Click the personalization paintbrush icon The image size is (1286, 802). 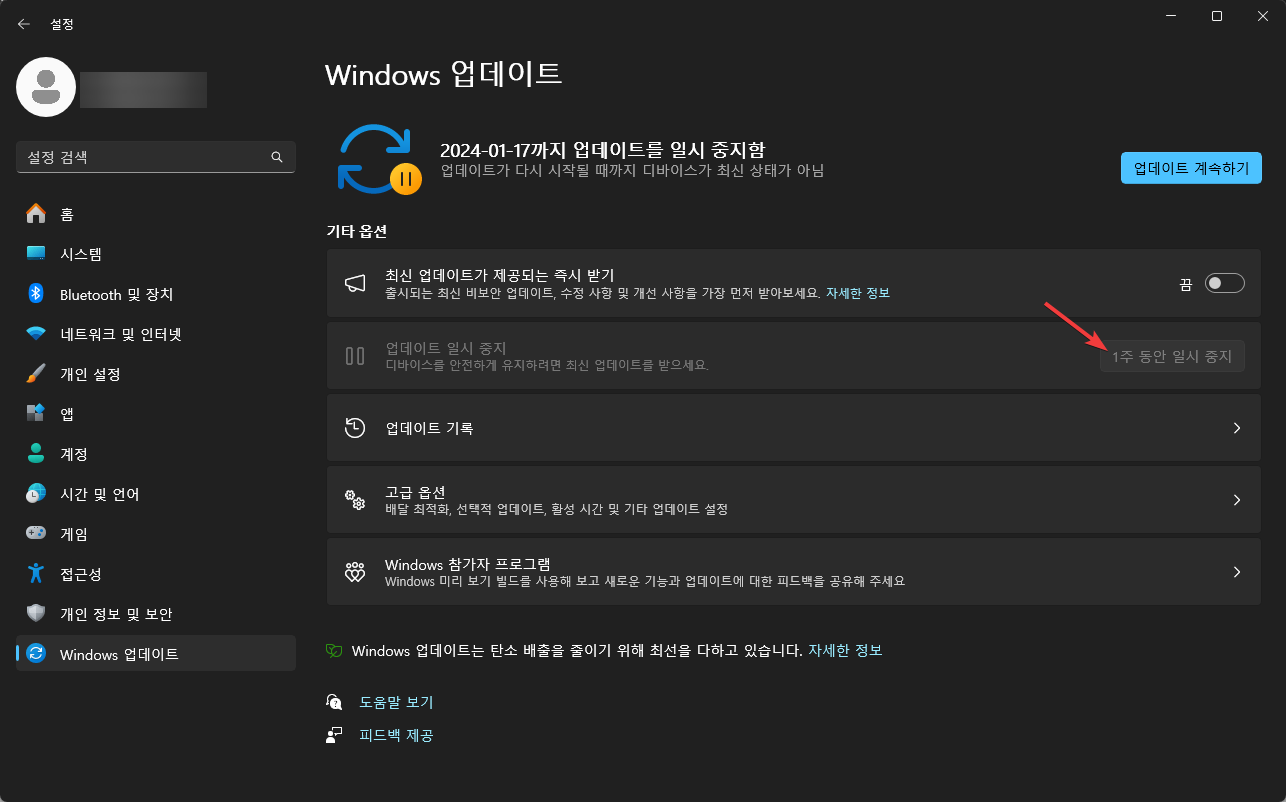click(36, 374)
